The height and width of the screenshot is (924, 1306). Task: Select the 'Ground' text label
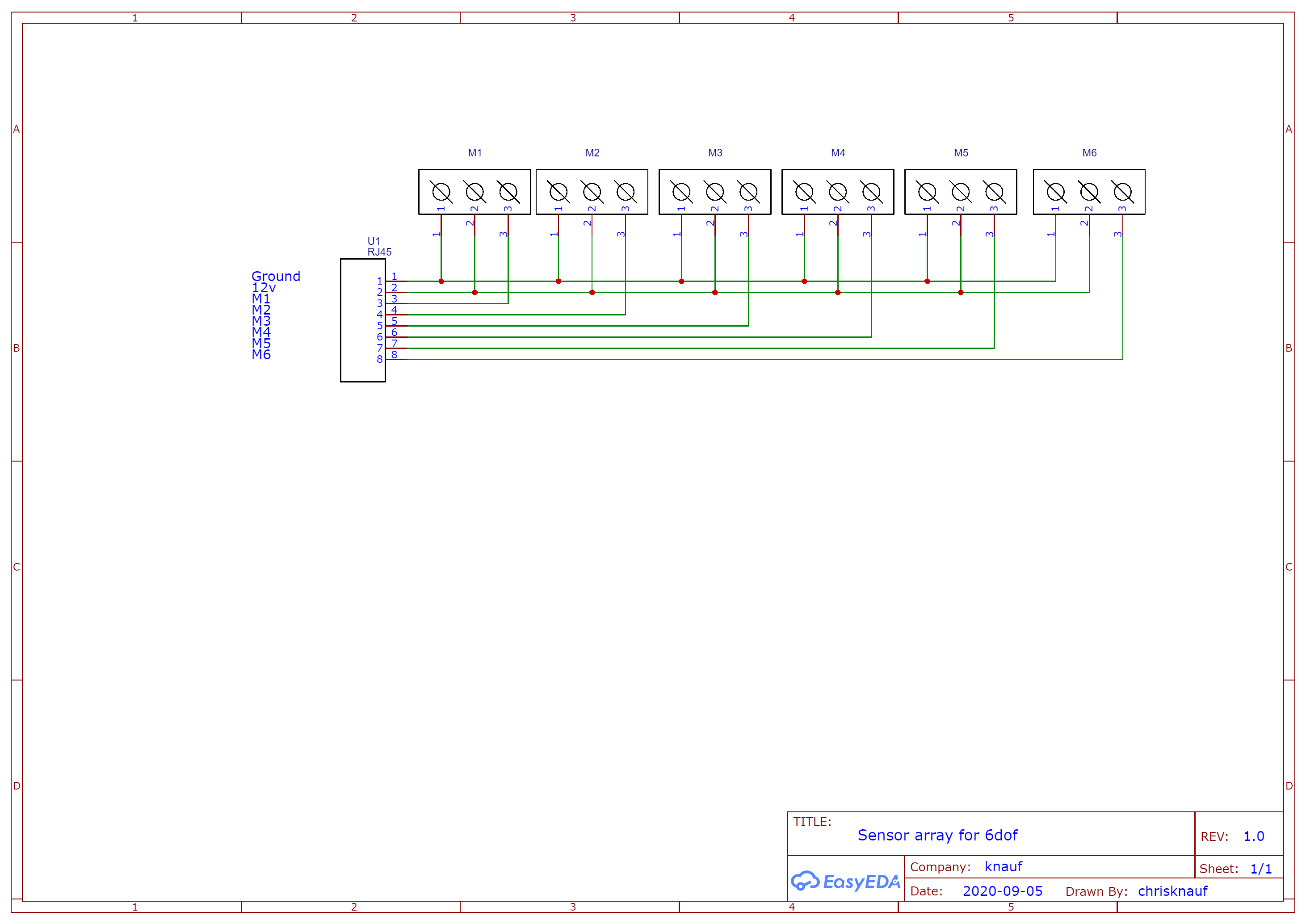(276, 277)
